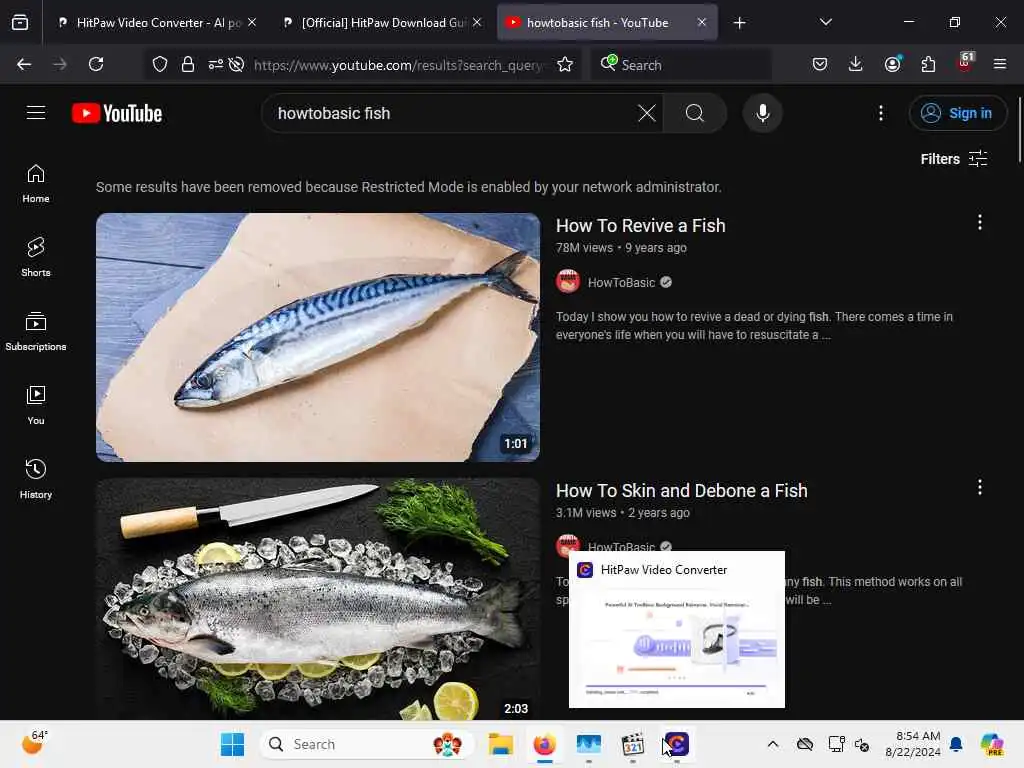Open more options for How To Revive a Fish
Screen dimensions: 1024x768
click(980, 223)
